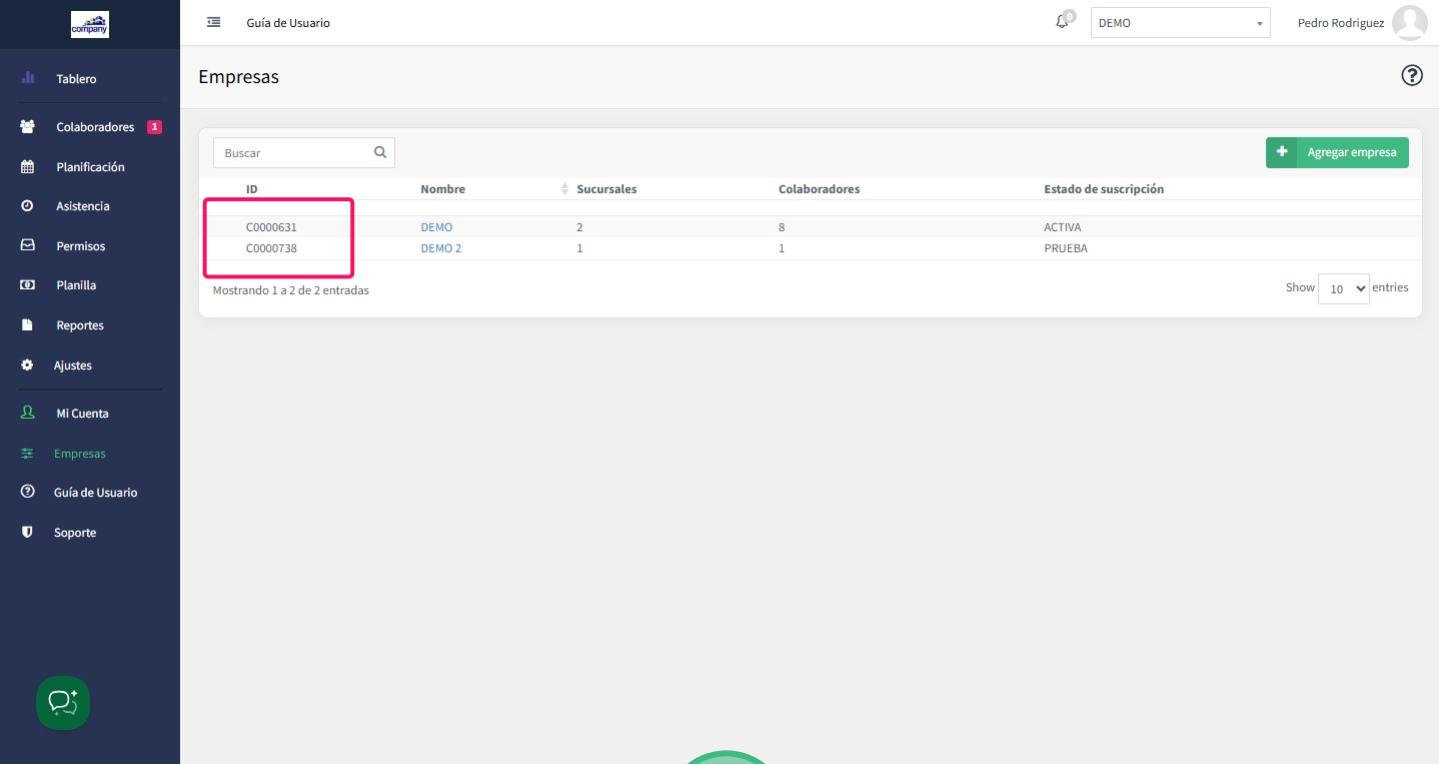
Task: Click the Guía de Usuario top link
Action: [288, 23]
